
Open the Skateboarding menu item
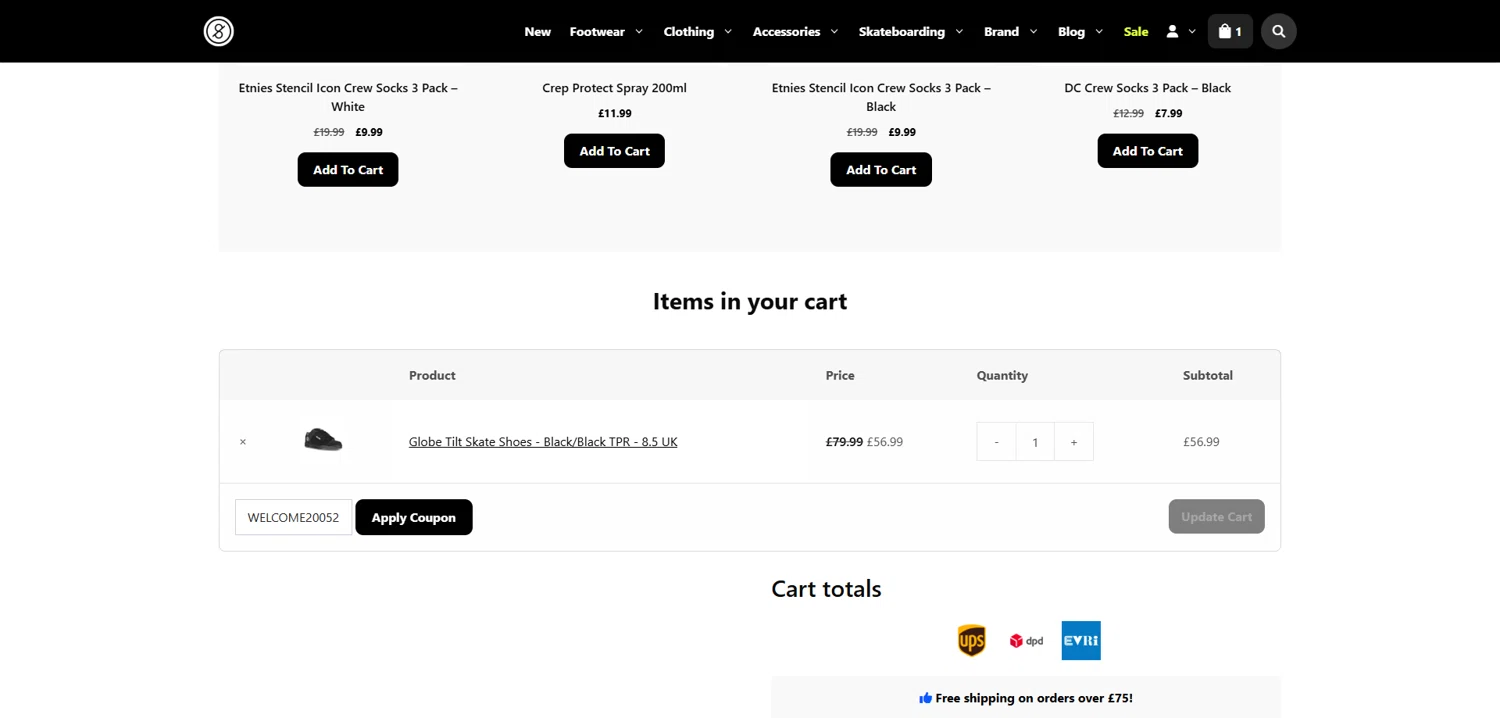(902, 31)
